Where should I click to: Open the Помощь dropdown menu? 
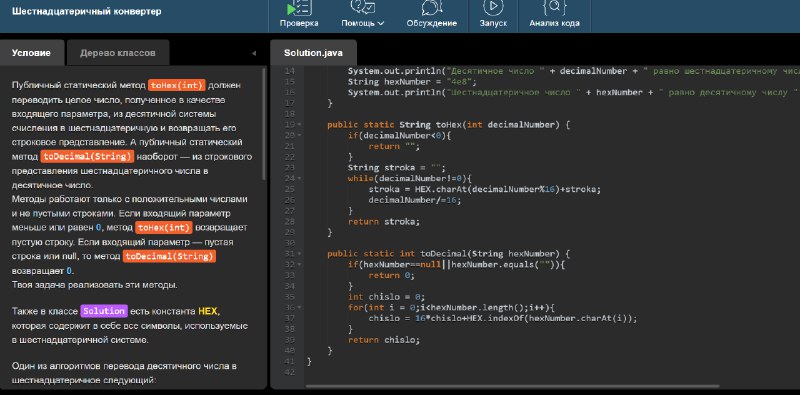click(363, 23)
